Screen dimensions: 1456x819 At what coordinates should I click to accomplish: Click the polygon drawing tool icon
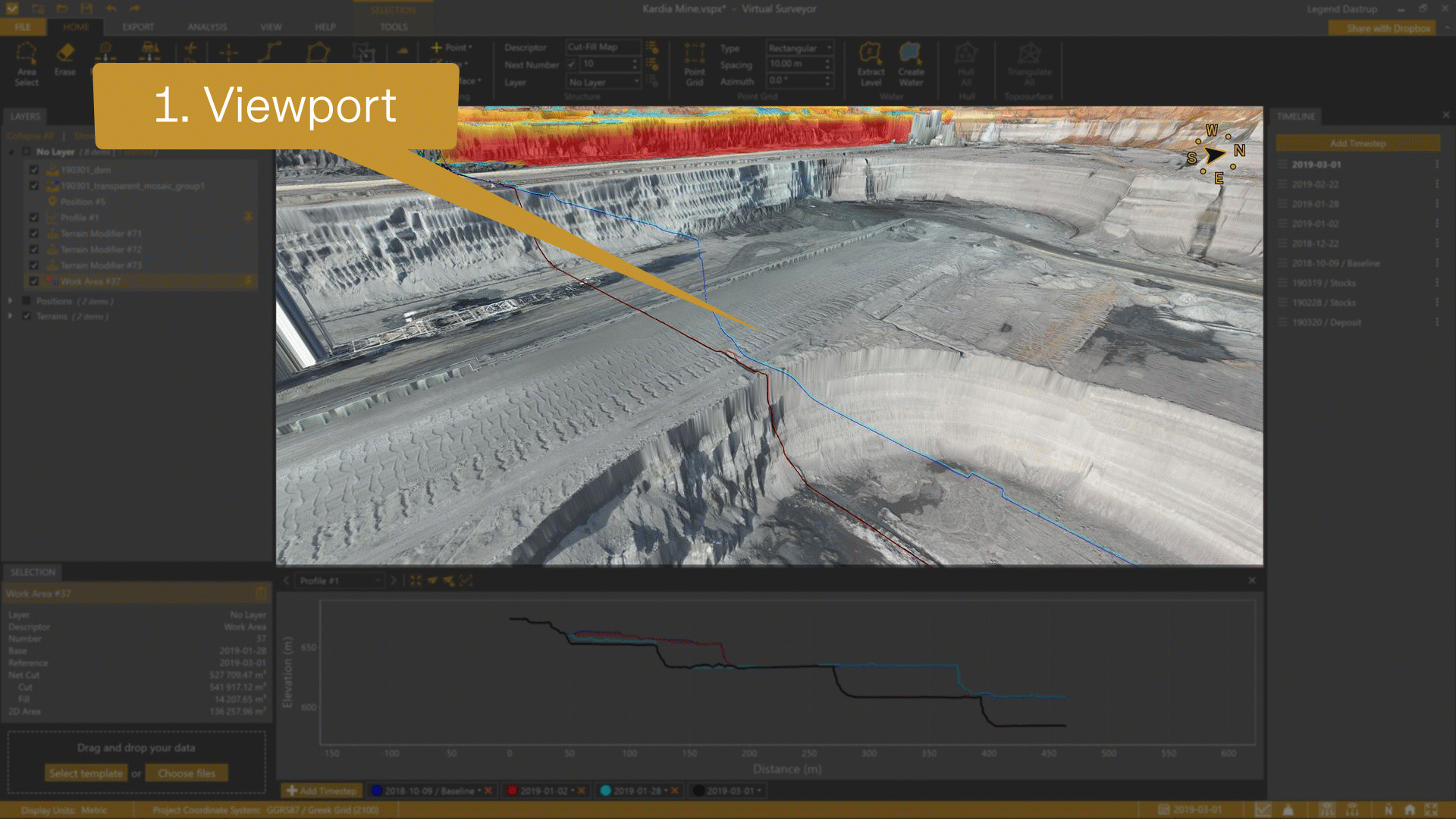click(318, 52)
